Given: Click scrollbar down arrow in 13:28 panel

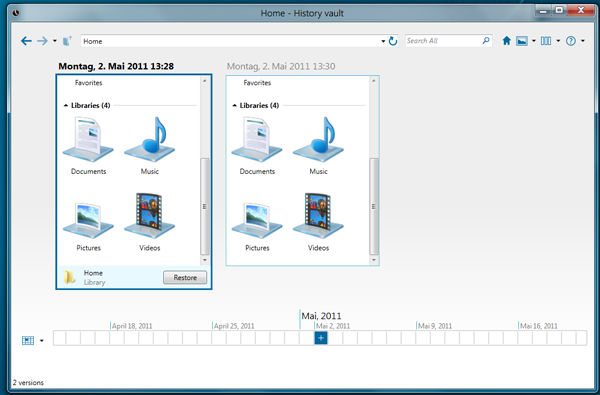Looking at the screenshot, I should click(x=205, y=260).
